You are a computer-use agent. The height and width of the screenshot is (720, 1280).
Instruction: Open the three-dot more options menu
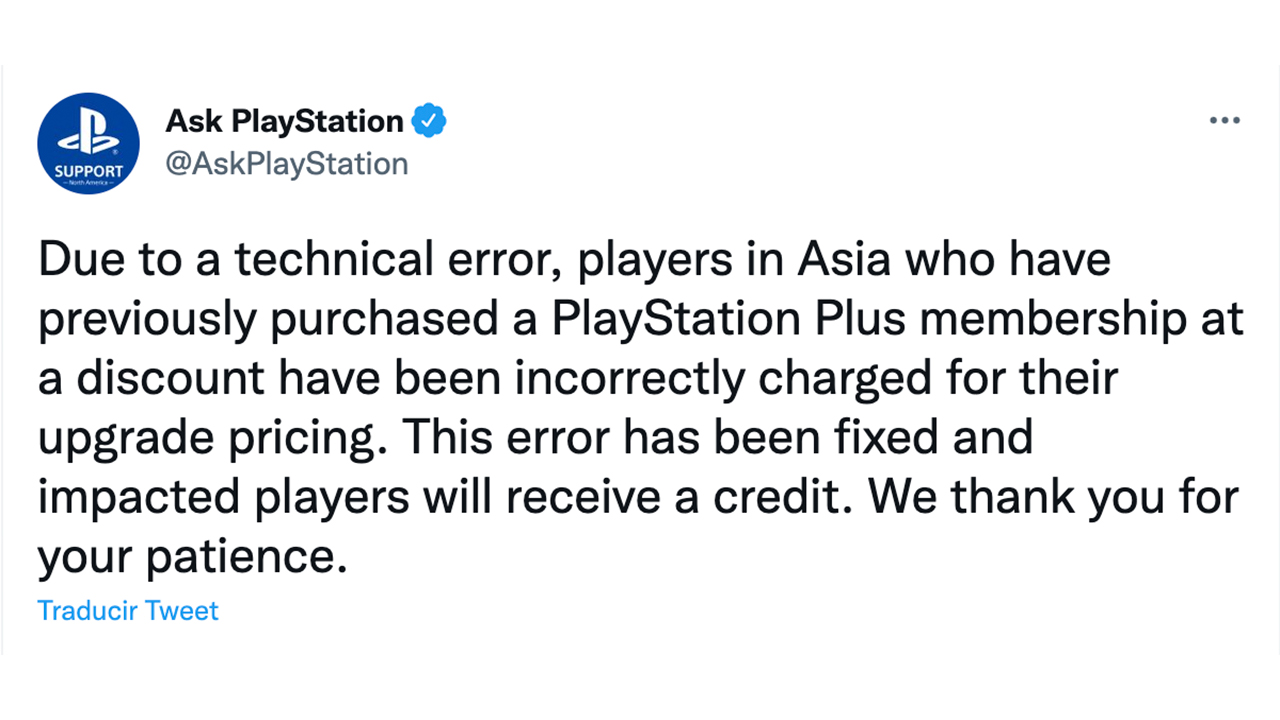click(x=1224, y=121)
